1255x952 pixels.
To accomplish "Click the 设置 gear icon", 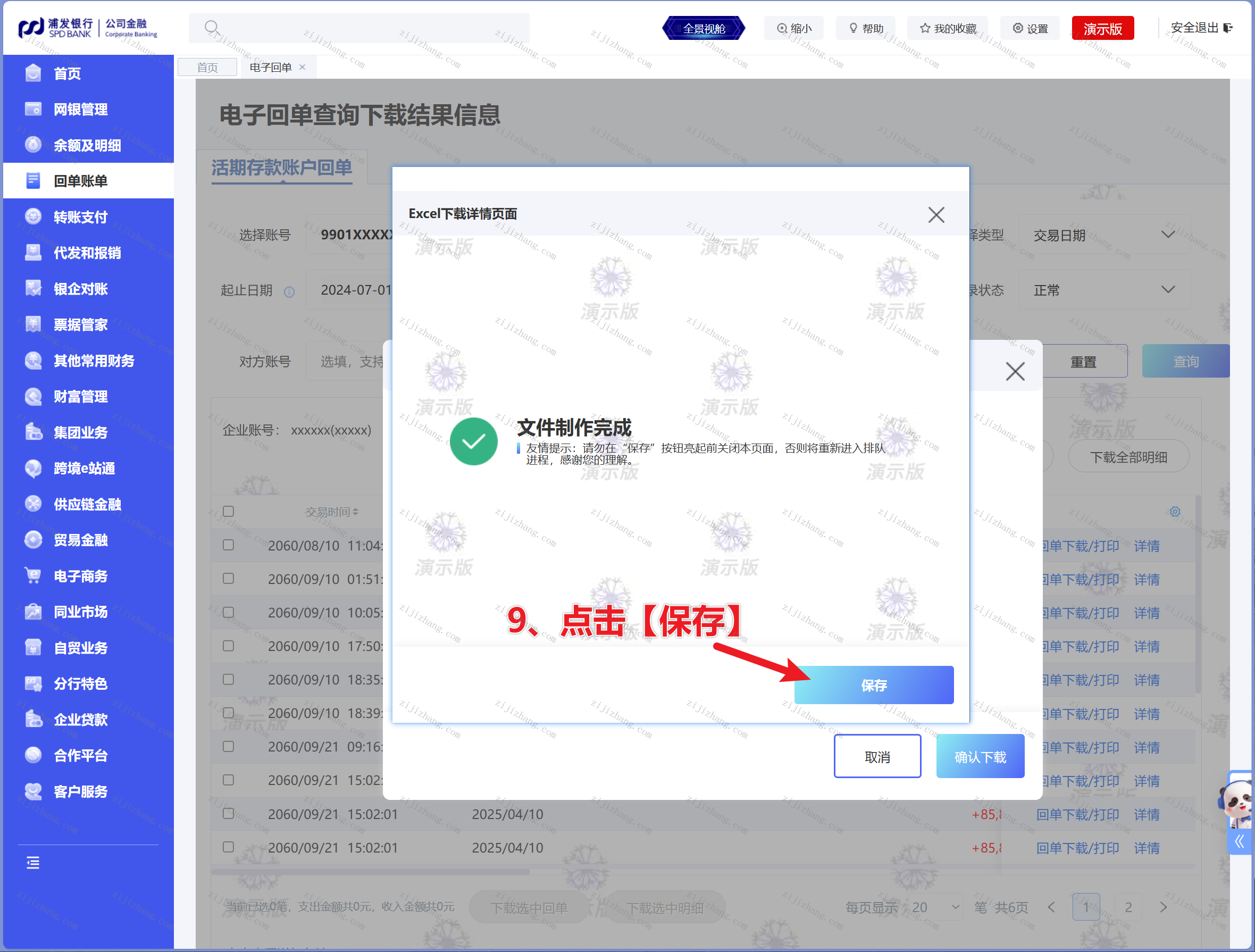I will click(1018, 28).
